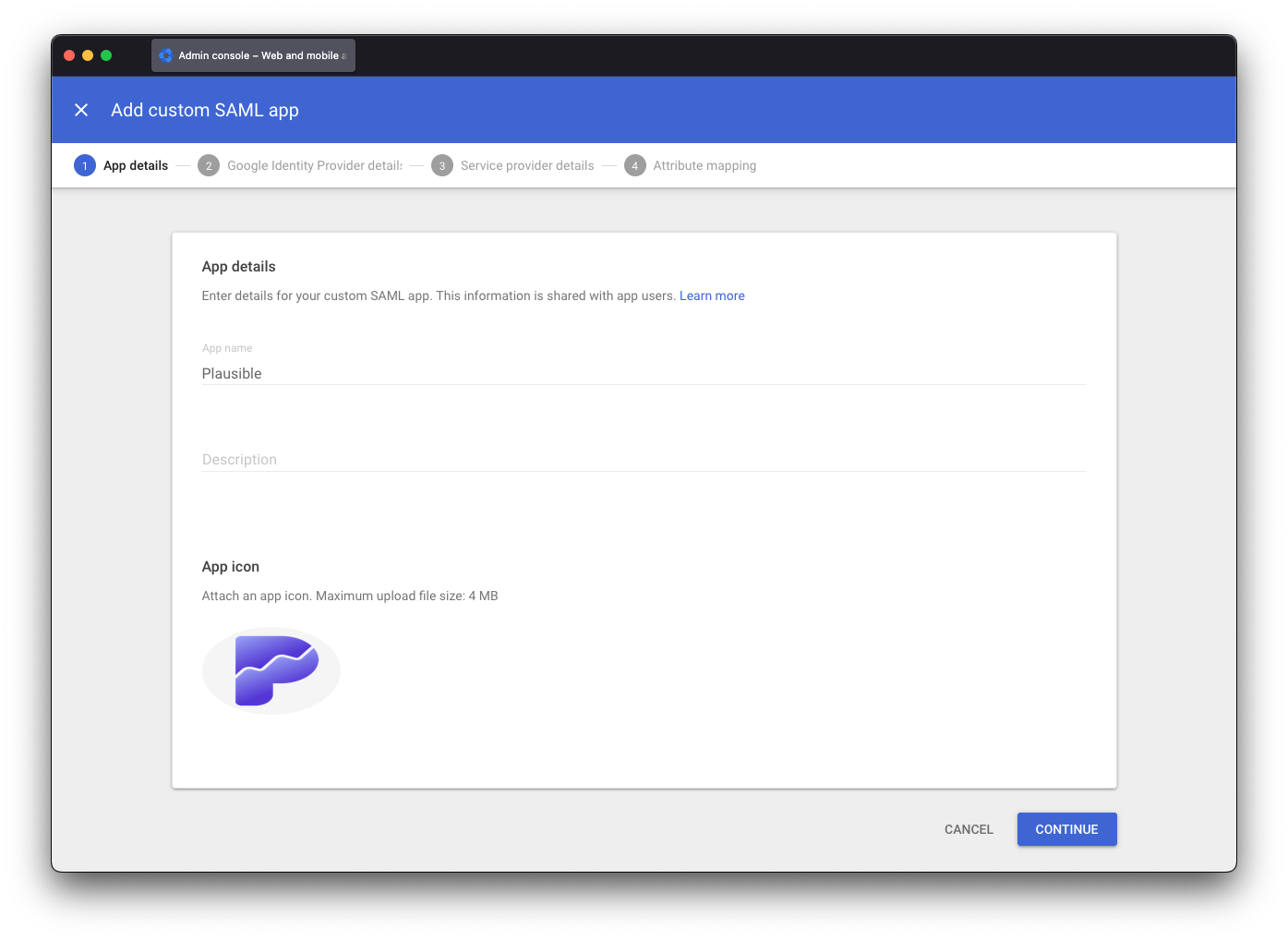Click the Plausible app icon thumbnail

coord(271,669)
